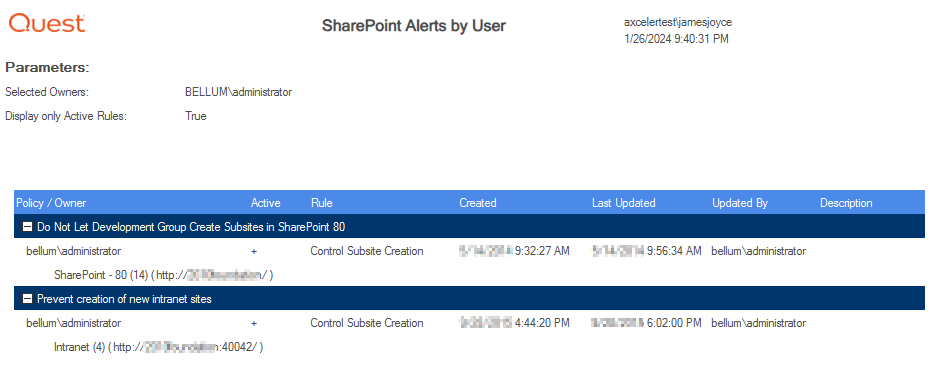Image resolution: width=950 pixels, height=378 pixels.
Task: Select the SharePoint Alerts by User title
Action: [413, 25]
